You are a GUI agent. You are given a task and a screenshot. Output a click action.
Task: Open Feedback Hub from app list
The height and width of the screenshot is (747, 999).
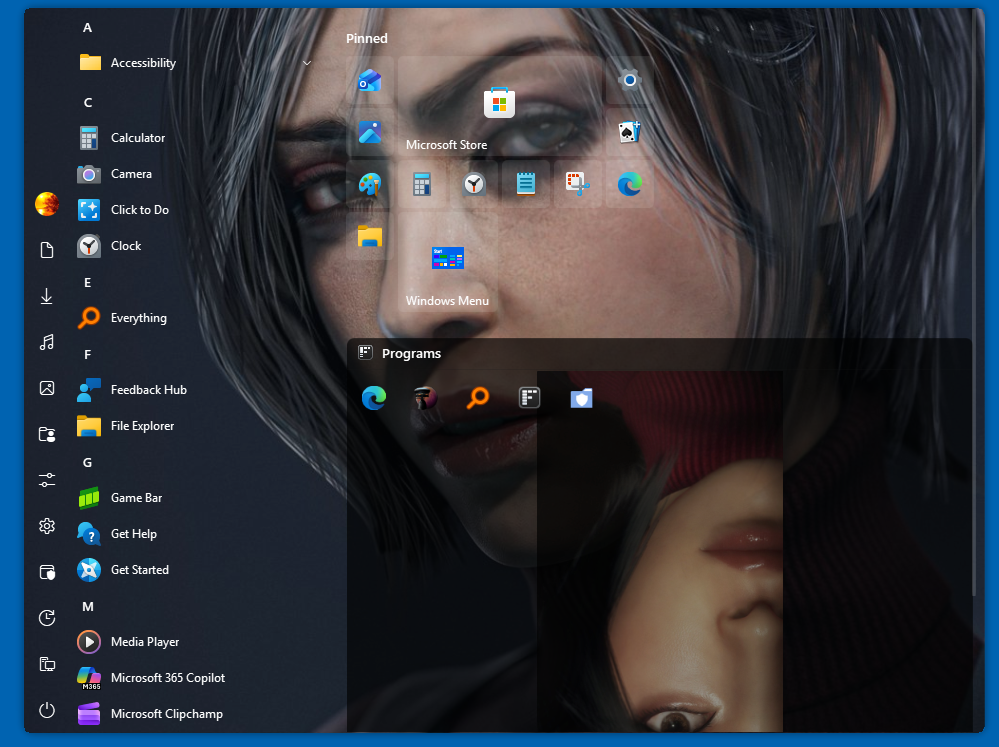point(195,389)
